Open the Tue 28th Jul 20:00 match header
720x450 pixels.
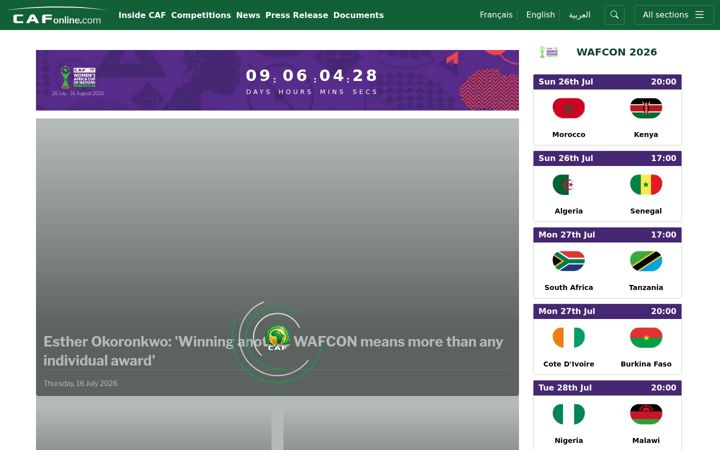(607, 388)
